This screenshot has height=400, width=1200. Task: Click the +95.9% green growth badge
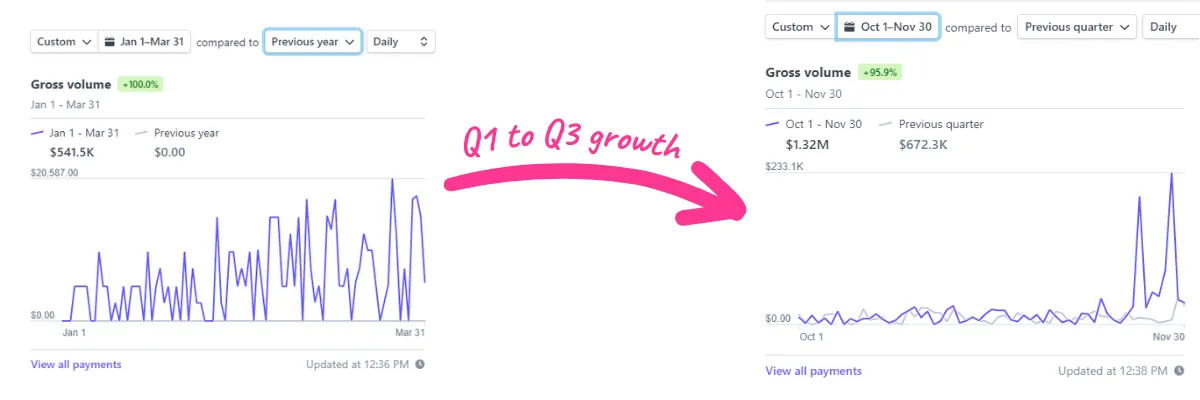(x=880, y=73)
